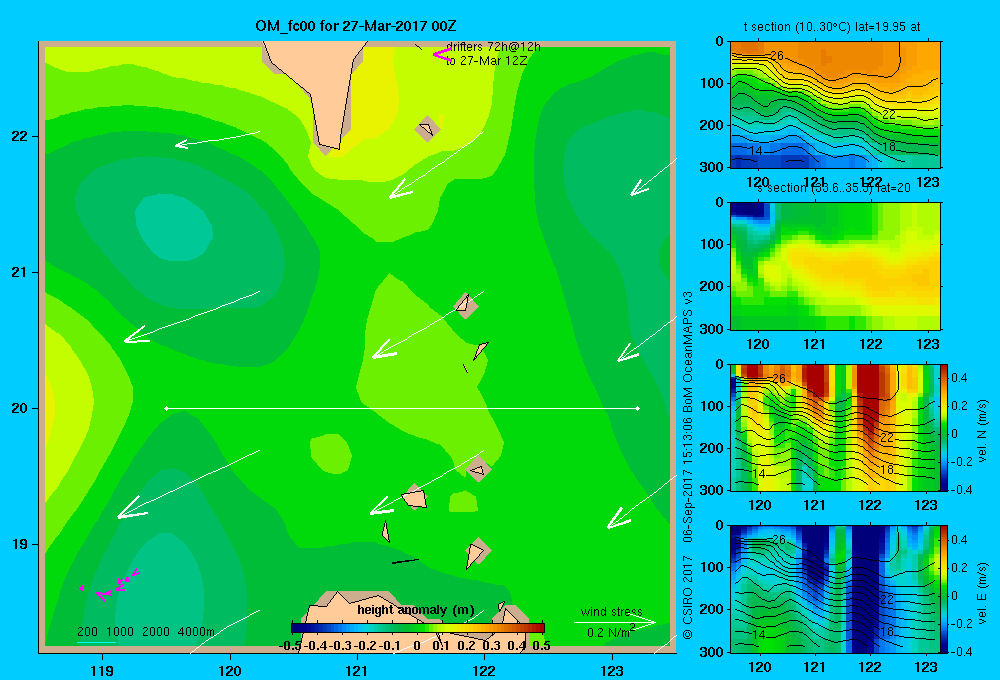
Task: Click the vertical '© CSIRO 2017' copyright text
Action: pos(688,597)
